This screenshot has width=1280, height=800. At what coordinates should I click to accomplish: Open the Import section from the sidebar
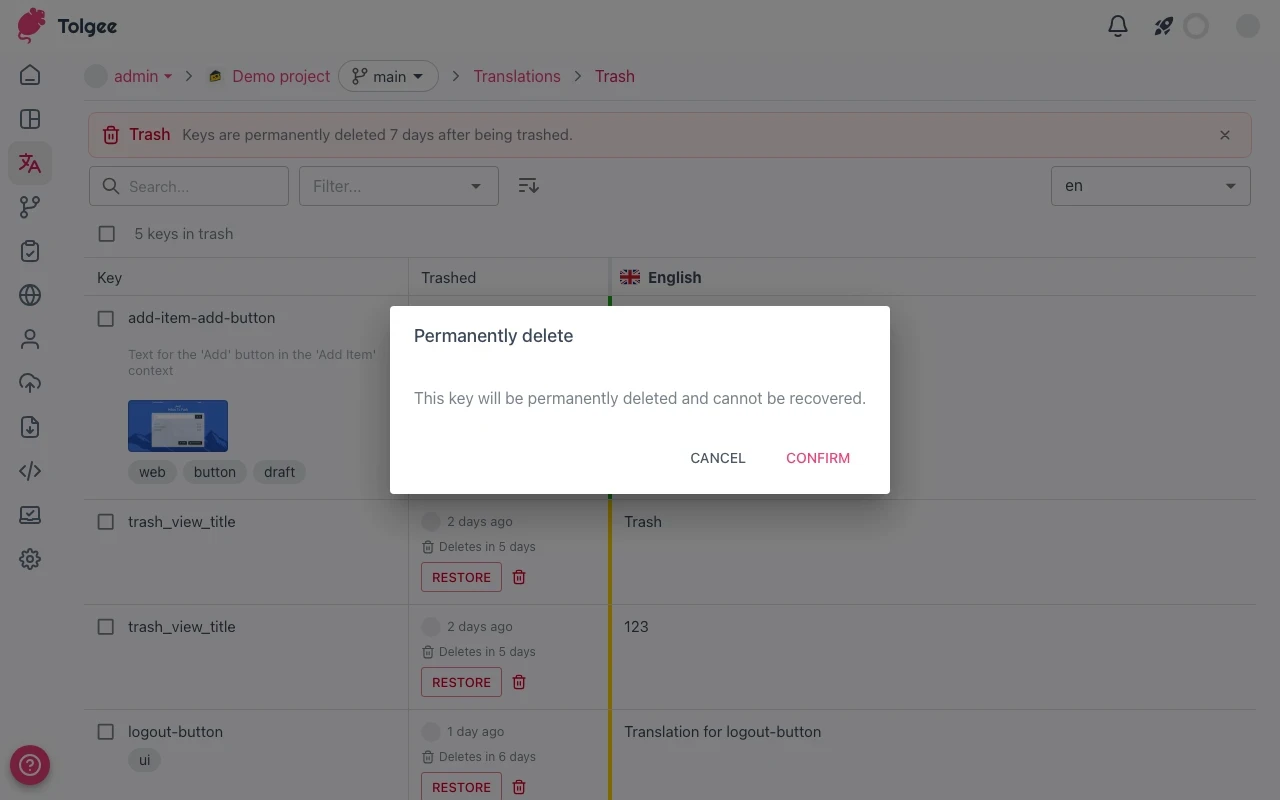click(x=30, y=427)
